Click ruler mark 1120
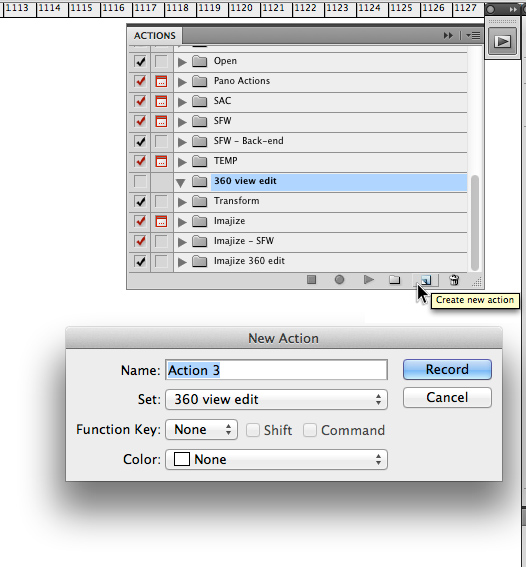Screen dimensions: 526x567 pos(241,8)
